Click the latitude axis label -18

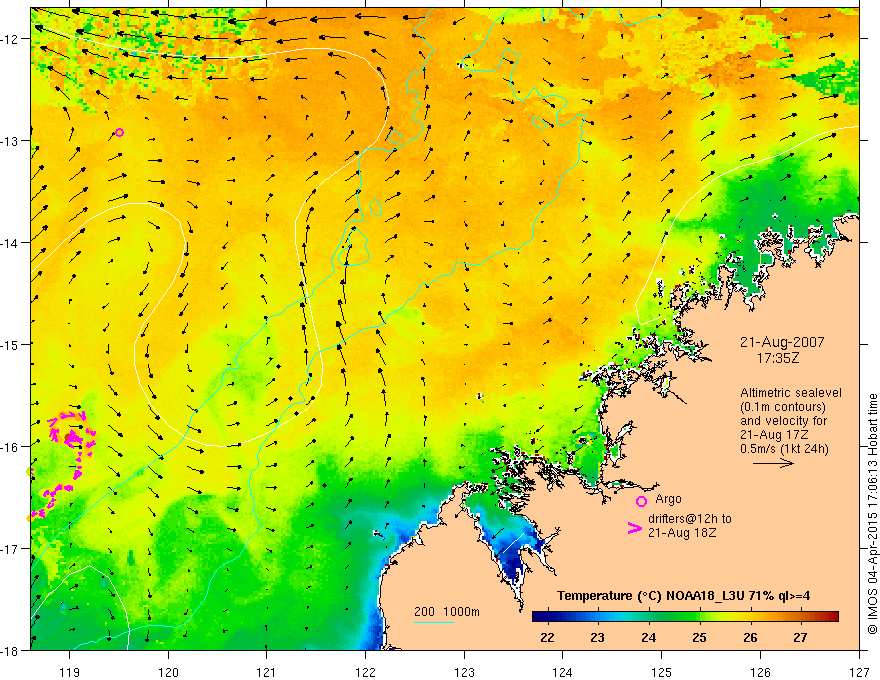click(11, 650)
